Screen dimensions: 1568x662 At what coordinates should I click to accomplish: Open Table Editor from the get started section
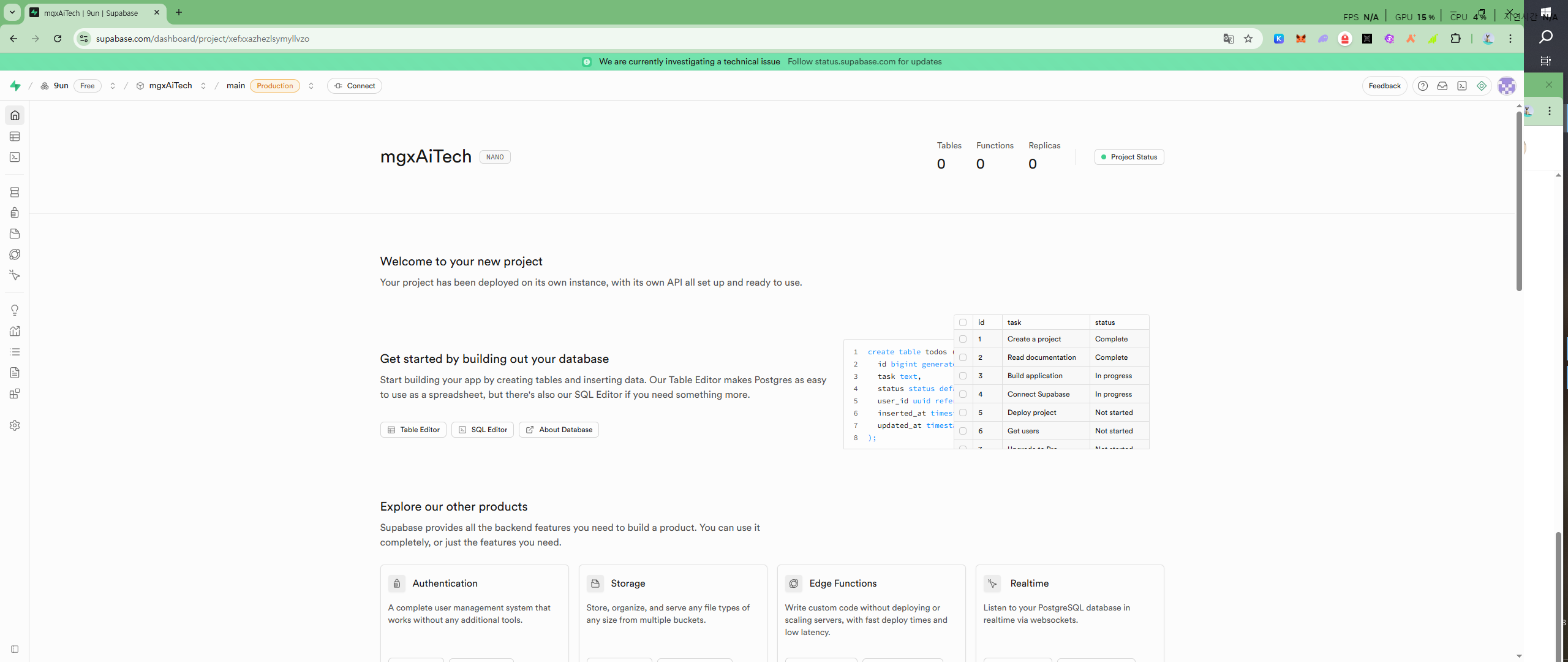pos(413,430)
